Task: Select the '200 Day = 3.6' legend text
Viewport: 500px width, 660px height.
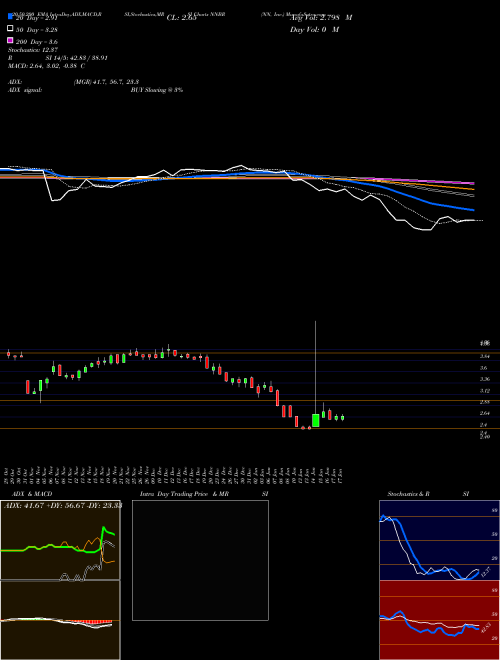Action: point(37,42)
